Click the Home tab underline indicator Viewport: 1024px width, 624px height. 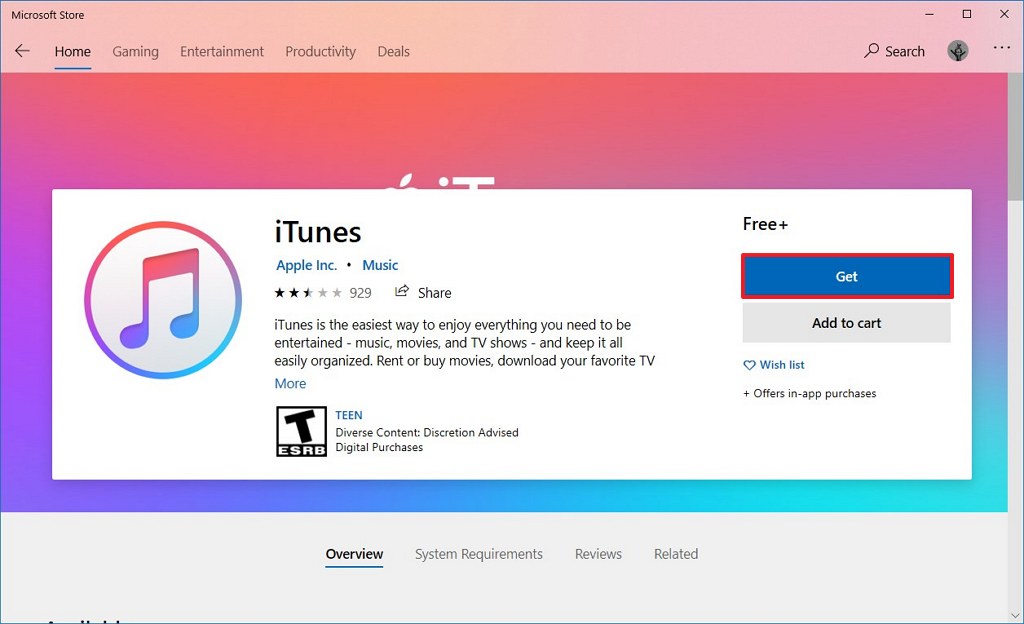tap(72, 66)
